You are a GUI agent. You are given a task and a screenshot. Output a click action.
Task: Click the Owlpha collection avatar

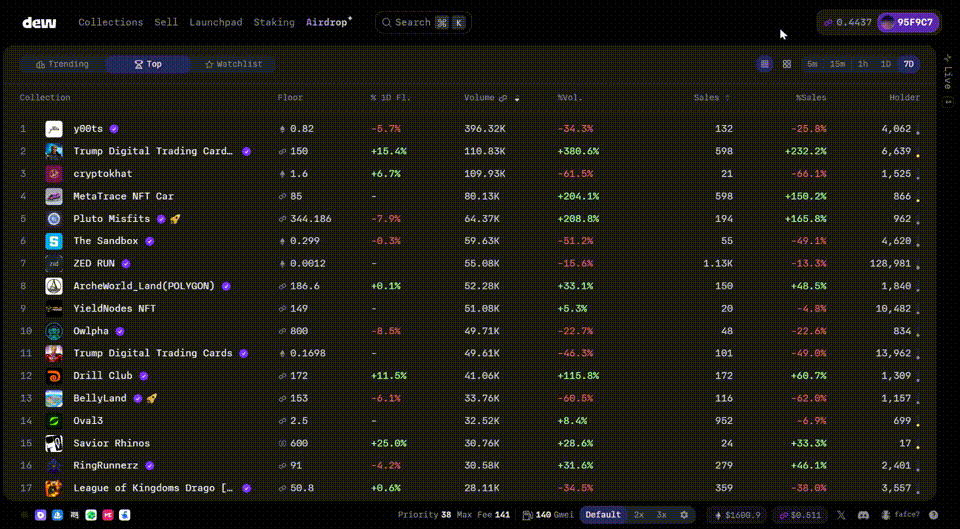point(54,331)
